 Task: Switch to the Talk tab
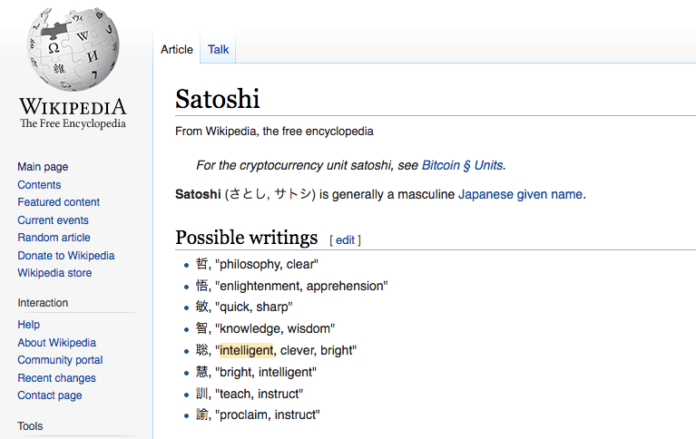[x=218, y=49]
